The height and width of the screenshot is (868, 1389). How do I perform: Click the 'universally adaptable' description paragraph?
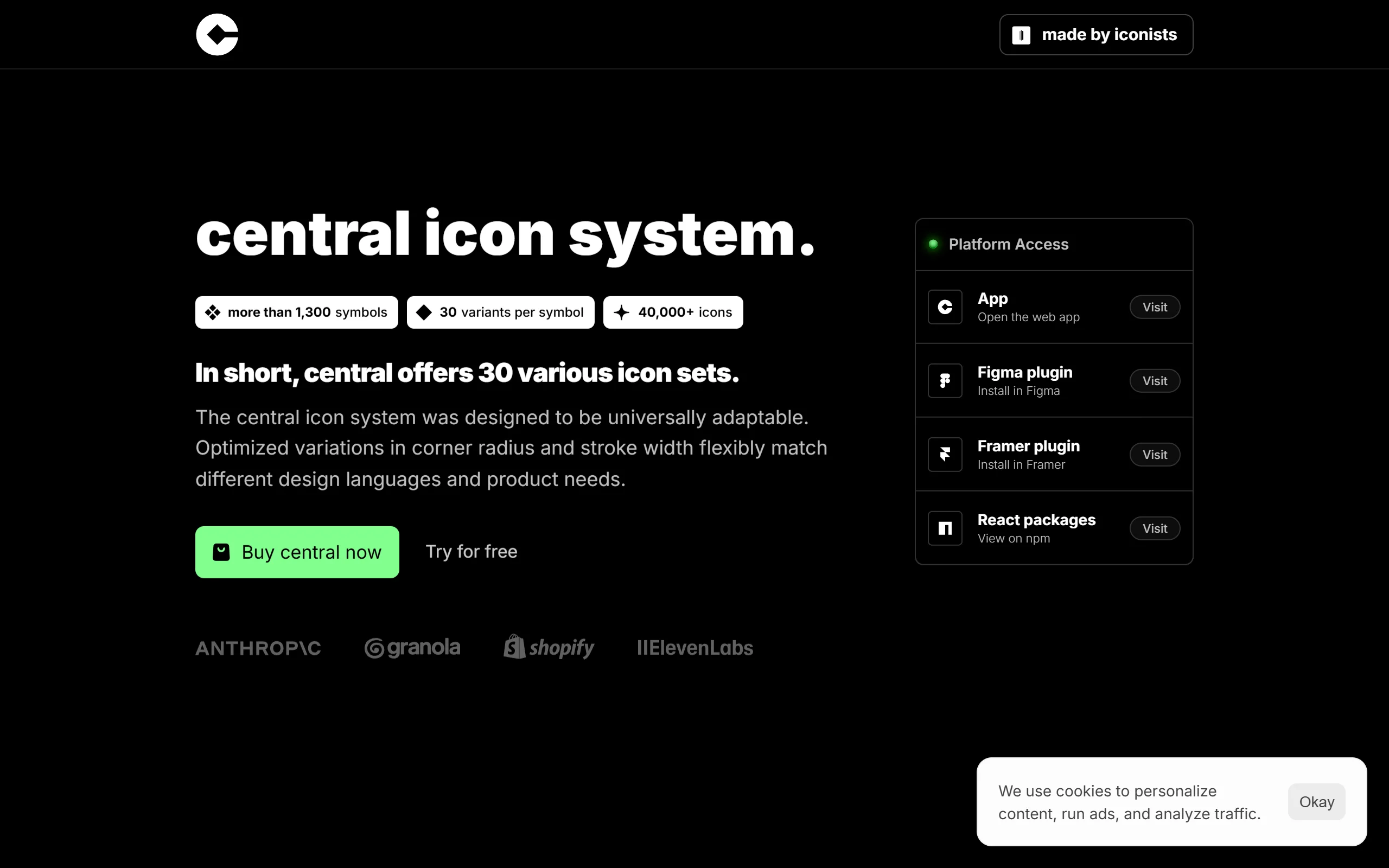512,448
